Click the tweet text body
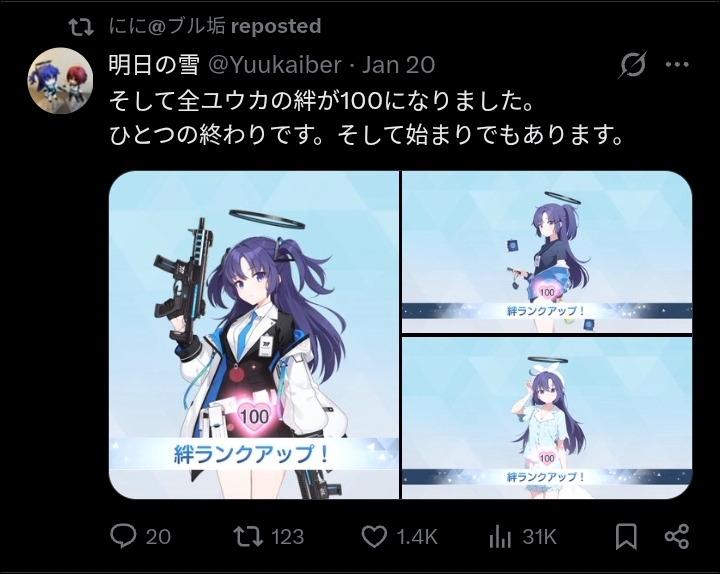Image resolution: width=720 pixels, height=574 pixels. (x=366, y=118)
